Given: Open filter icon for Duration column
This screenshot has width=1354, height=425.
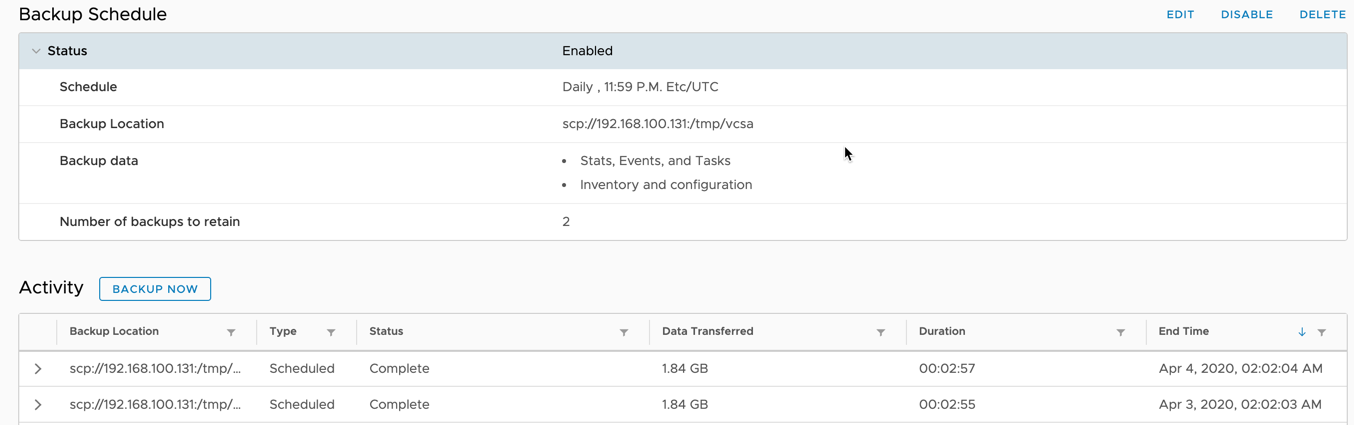Looking at the screenshot, I should point(1121,332).
